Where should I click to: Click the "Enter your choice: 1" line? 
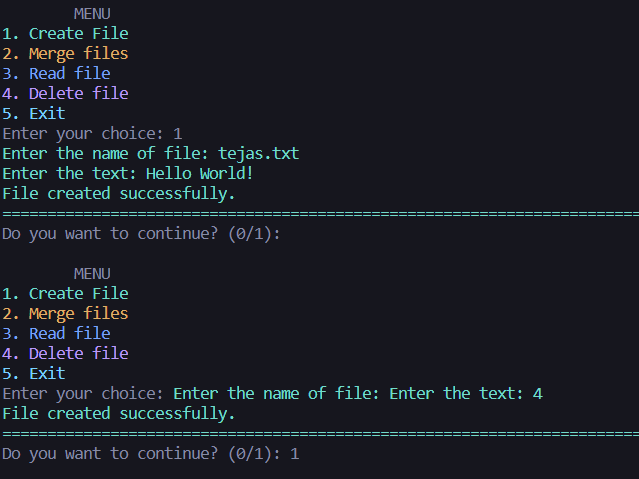(92, 134)
